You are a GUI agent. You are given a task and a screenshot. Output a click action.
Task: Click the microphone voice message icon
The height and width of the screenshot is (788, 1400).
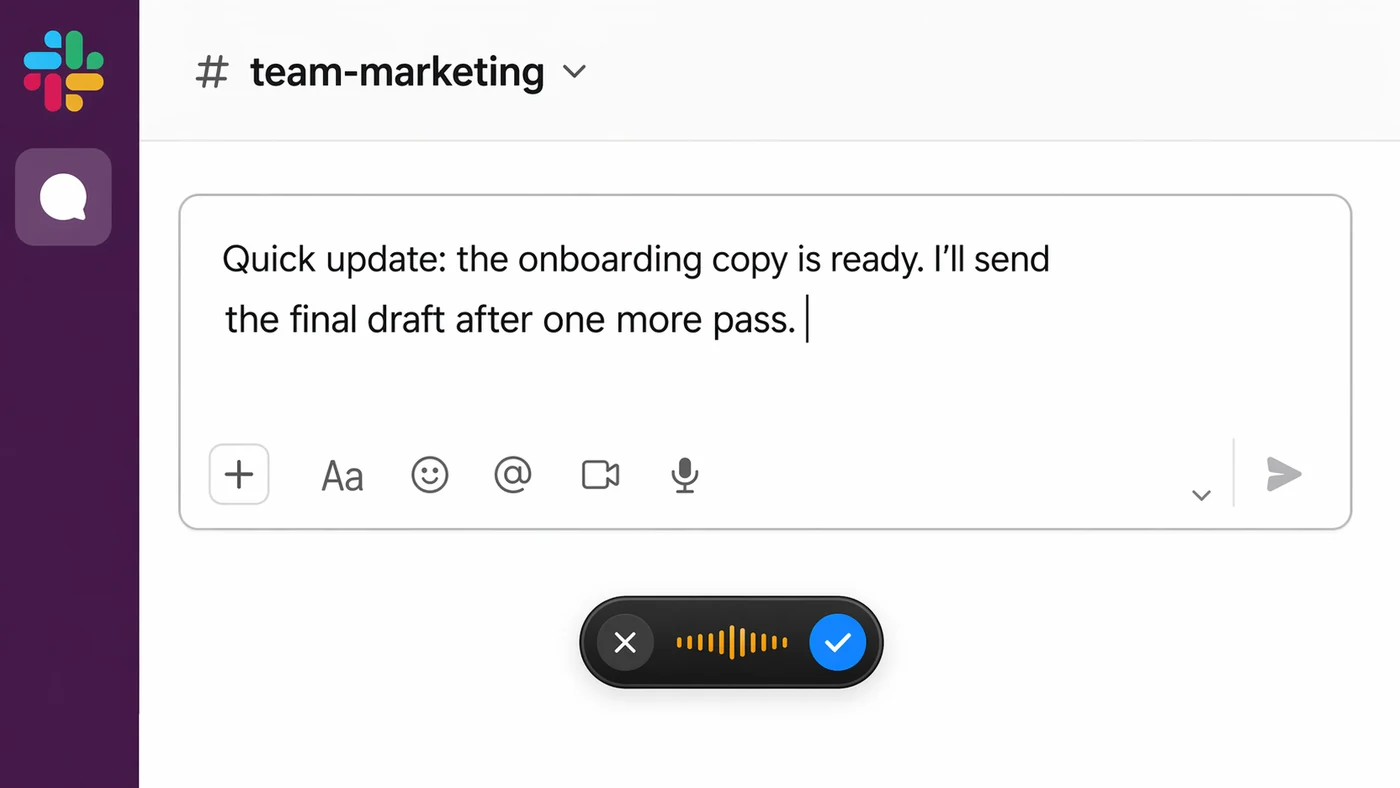(x=684, y=475)
